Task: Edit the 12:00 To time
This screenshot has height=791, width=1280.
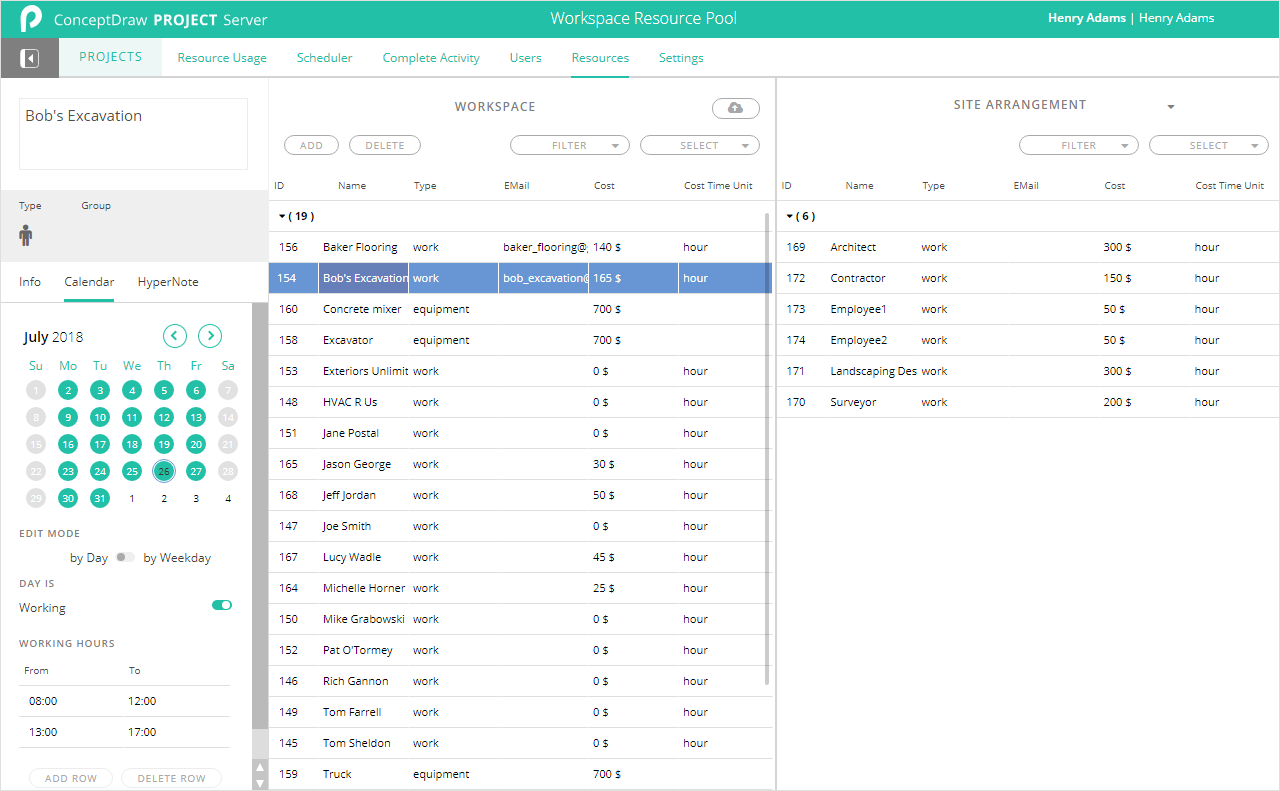Action: [x=142, y=701]
